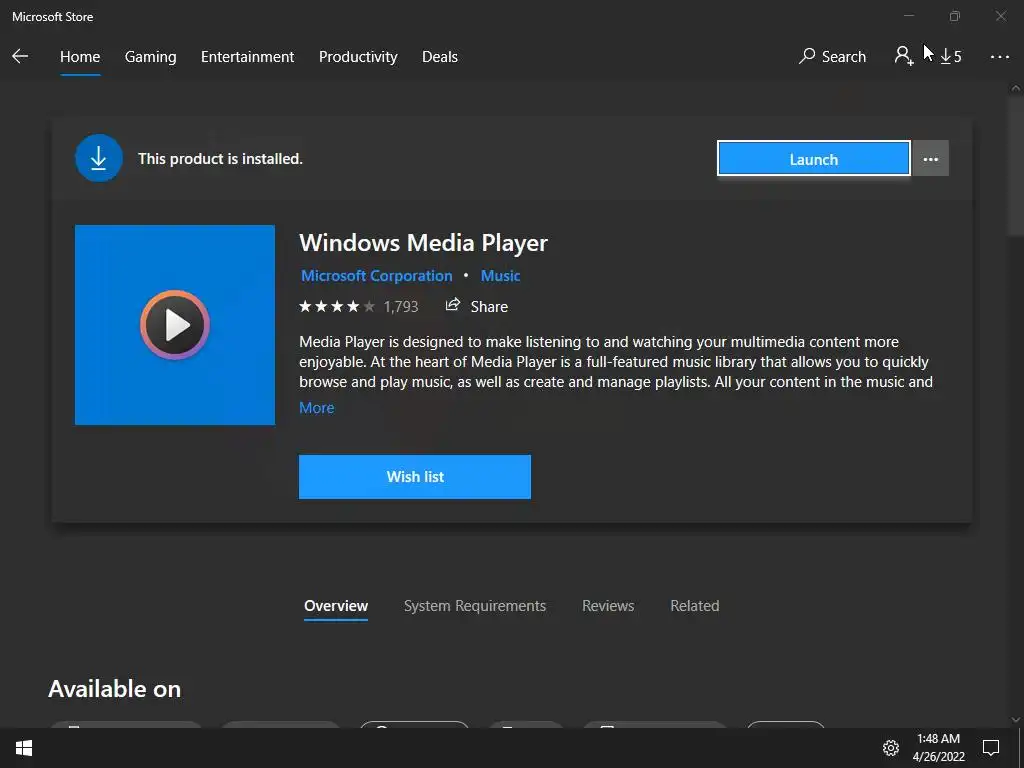Image resolution: width=1024 pixels, height=768 pixels.
Task: Expand the description with More
Action: [x=317, y=408]
